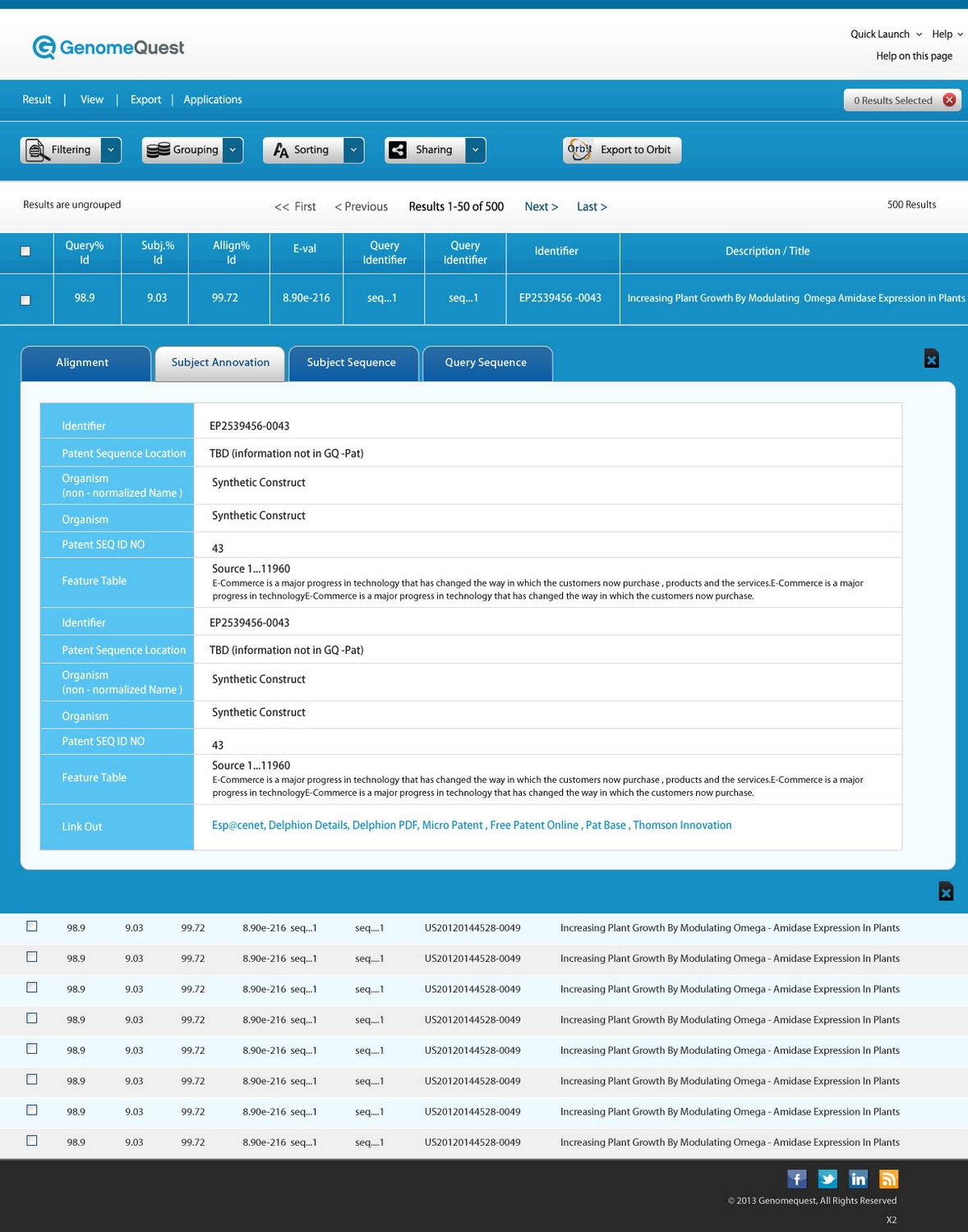Open the RSS feed icon in the footer
This screenshot has height=1232, width=968.
(888, 1179)
